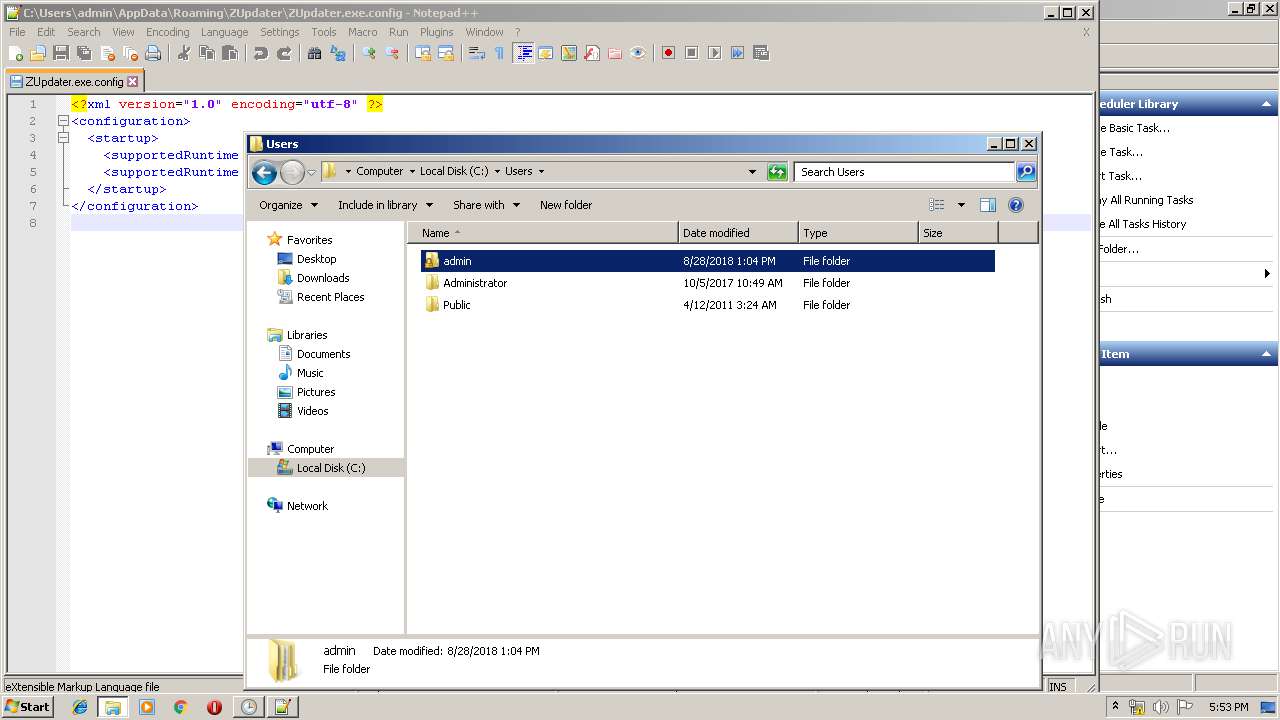Screen dimensions: 1280x720
Task: Toggle the Explorer preview pane button
Action: click(x=988, y=205)
